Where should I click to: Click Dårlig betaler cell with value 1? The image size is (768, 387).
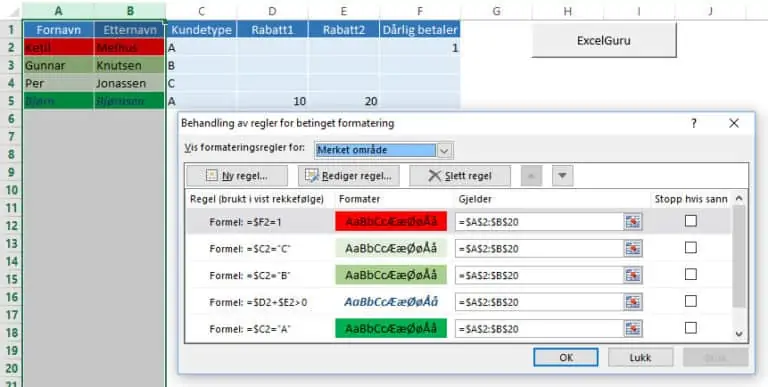coord(420,48)
